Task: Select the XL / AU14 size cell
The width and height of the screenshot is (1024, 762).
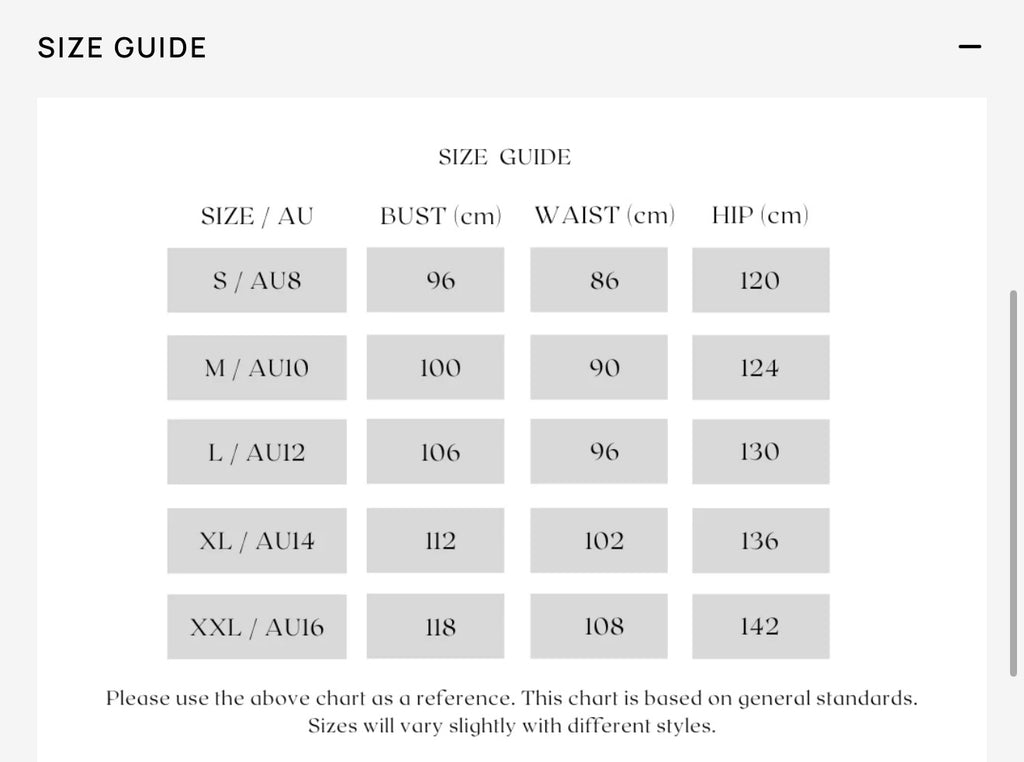Action: (x=257, y=541)
